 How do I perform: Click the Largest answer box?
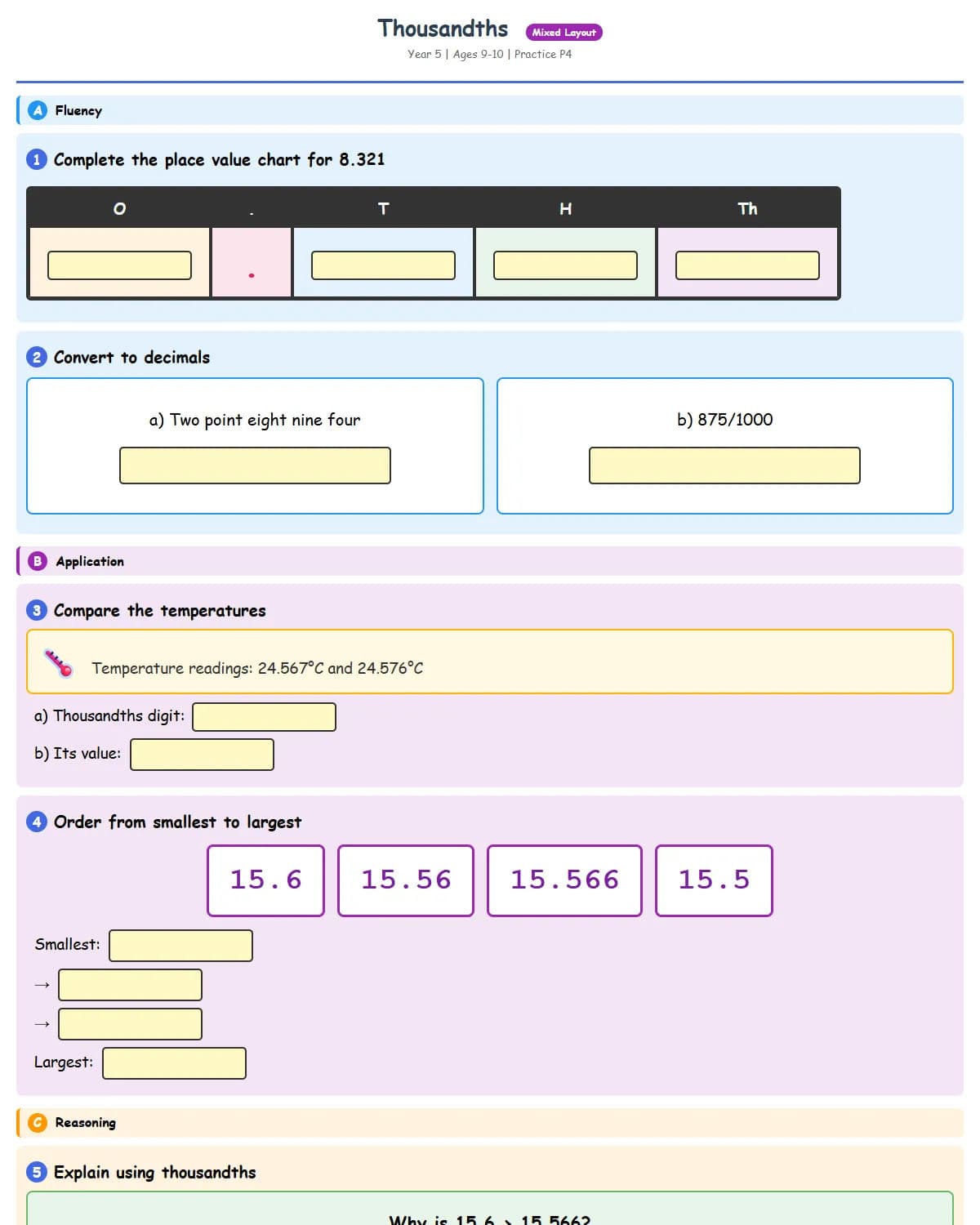click(x=174, y=1062)
